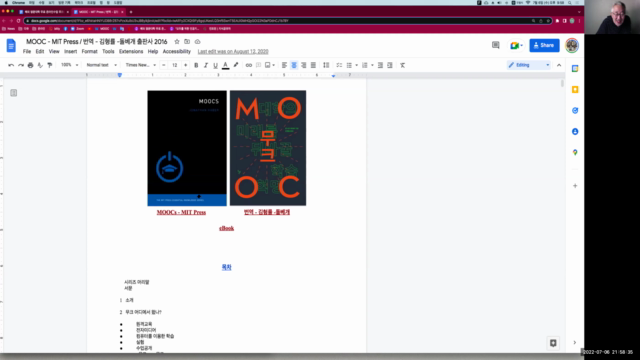Open Google Maps in the side panel
This screenshot has height=360, width=640.
pos(575,152)
